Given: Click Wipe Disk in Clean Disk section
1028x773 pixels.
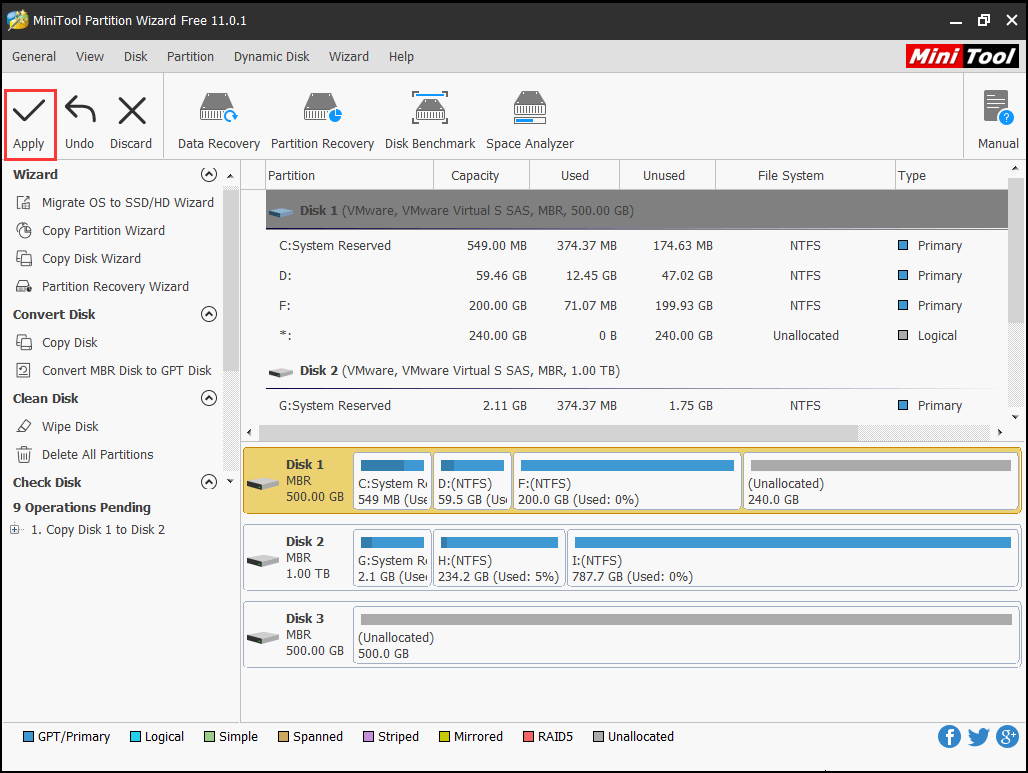Looking at the screenshot, I should tap(70, 426).
